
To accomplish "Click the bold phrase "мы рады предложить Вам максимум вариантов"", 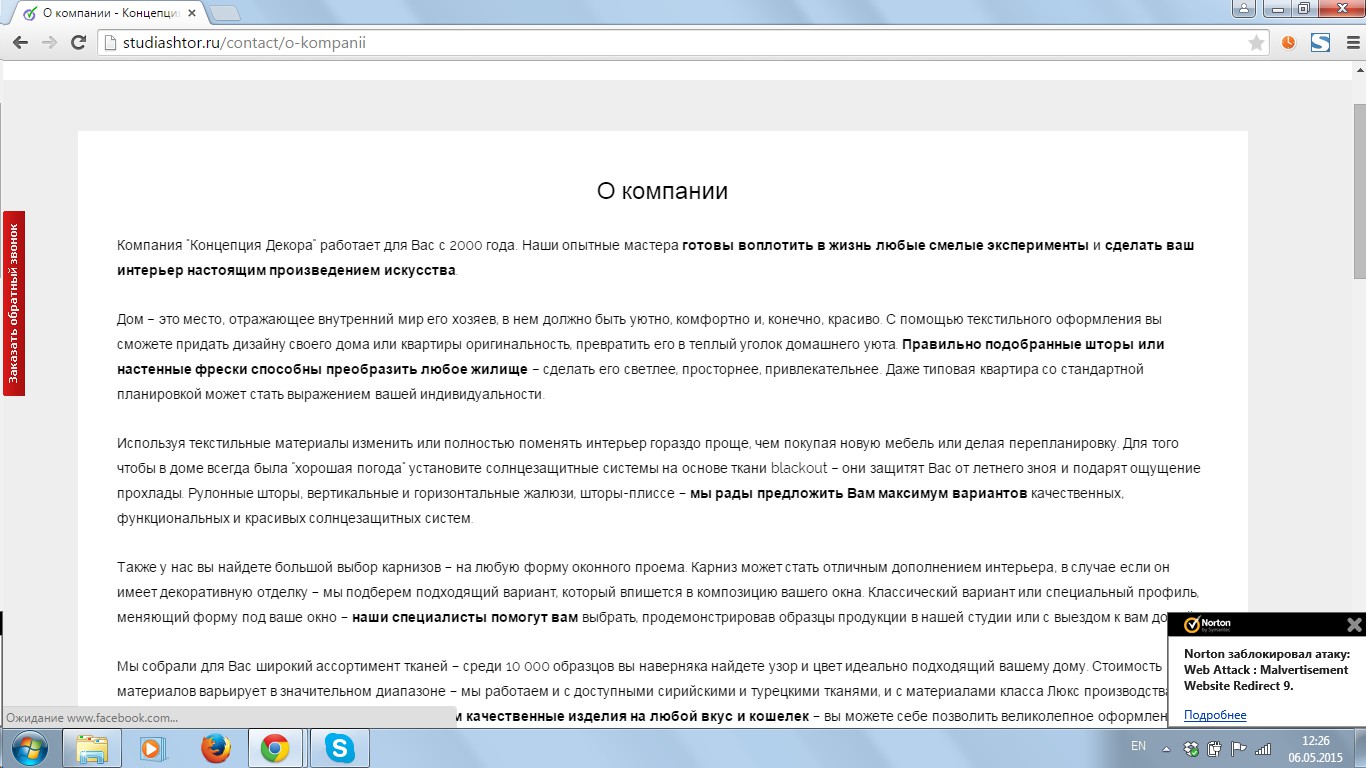I will pos(859,493).
